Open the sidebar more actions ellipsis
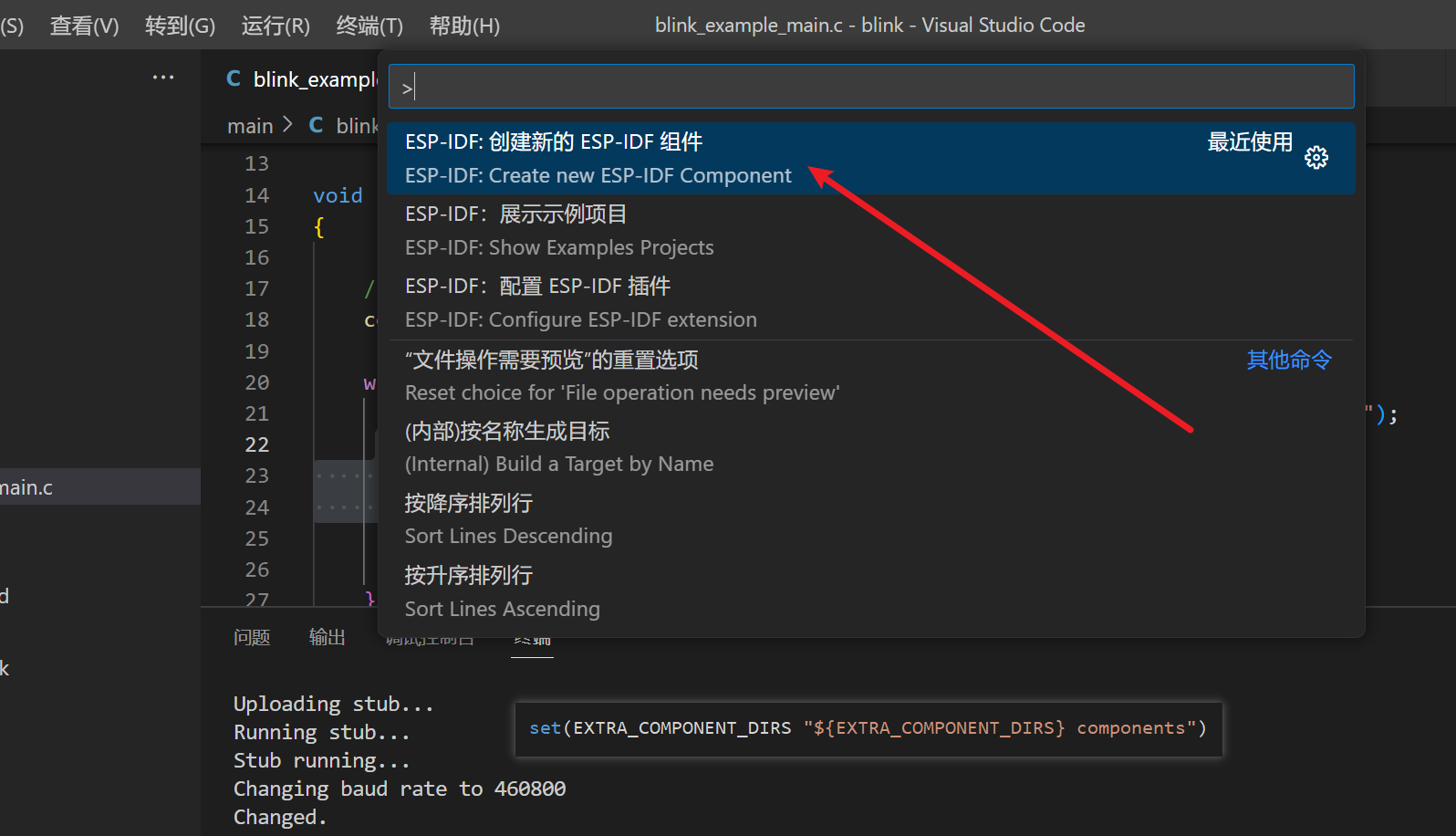Screen dimensions: 1456x836 point(163,78)
